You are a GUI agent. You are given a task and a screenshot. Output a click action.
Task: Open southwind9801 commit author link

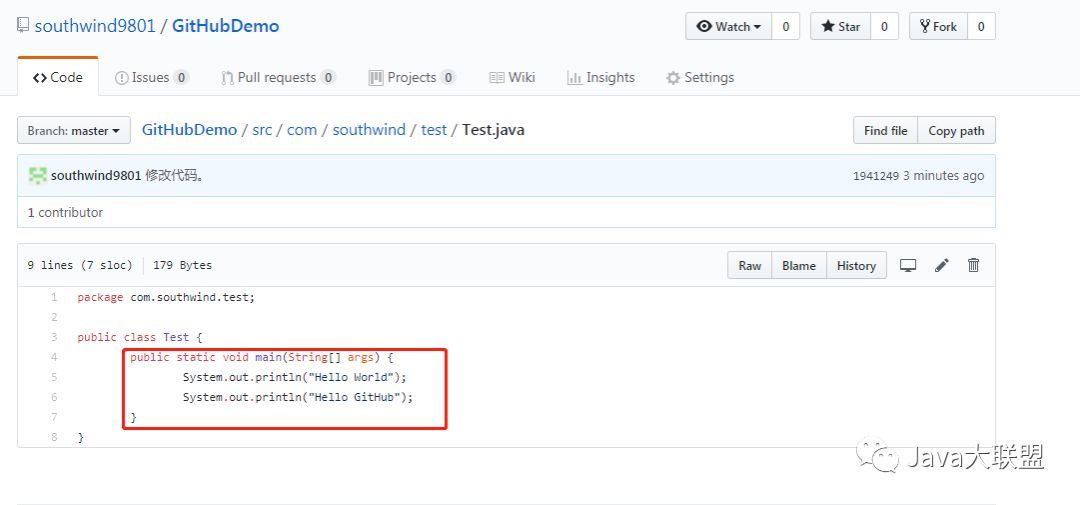click(x=96, y=176)
